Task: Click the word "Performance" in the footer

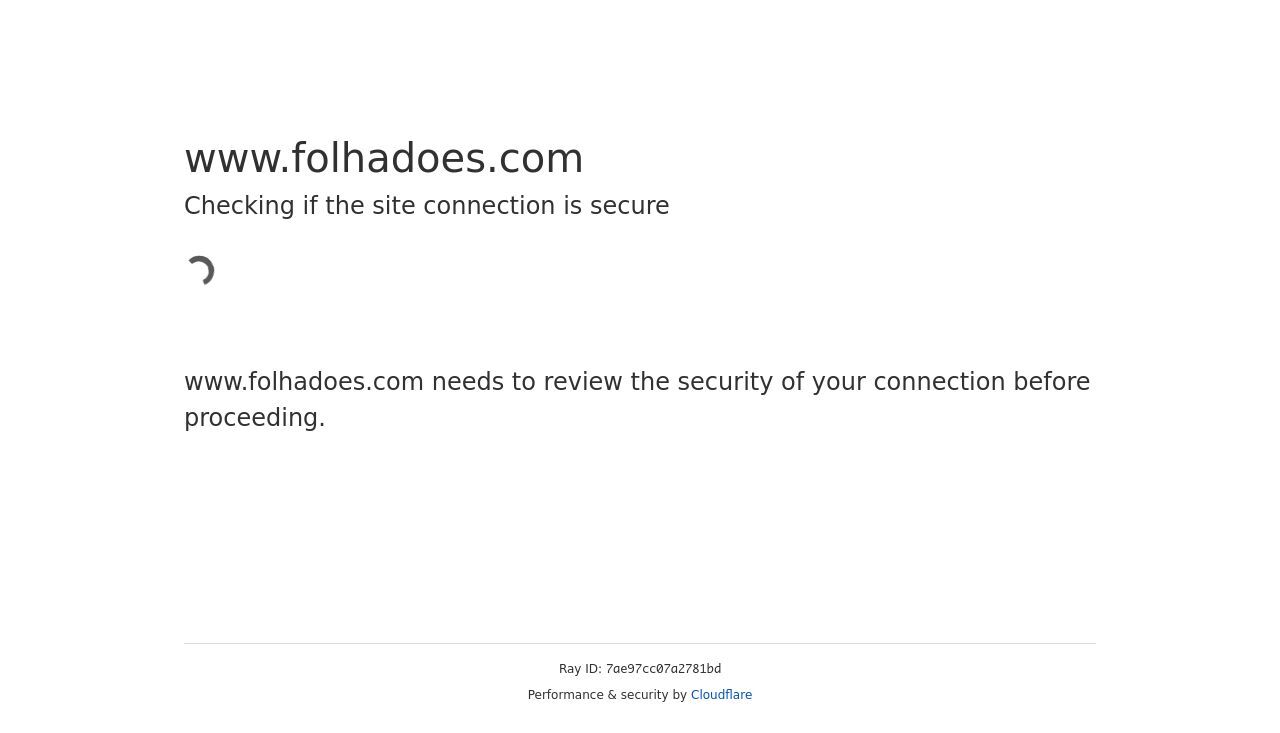Action: [x=567, y=695]
